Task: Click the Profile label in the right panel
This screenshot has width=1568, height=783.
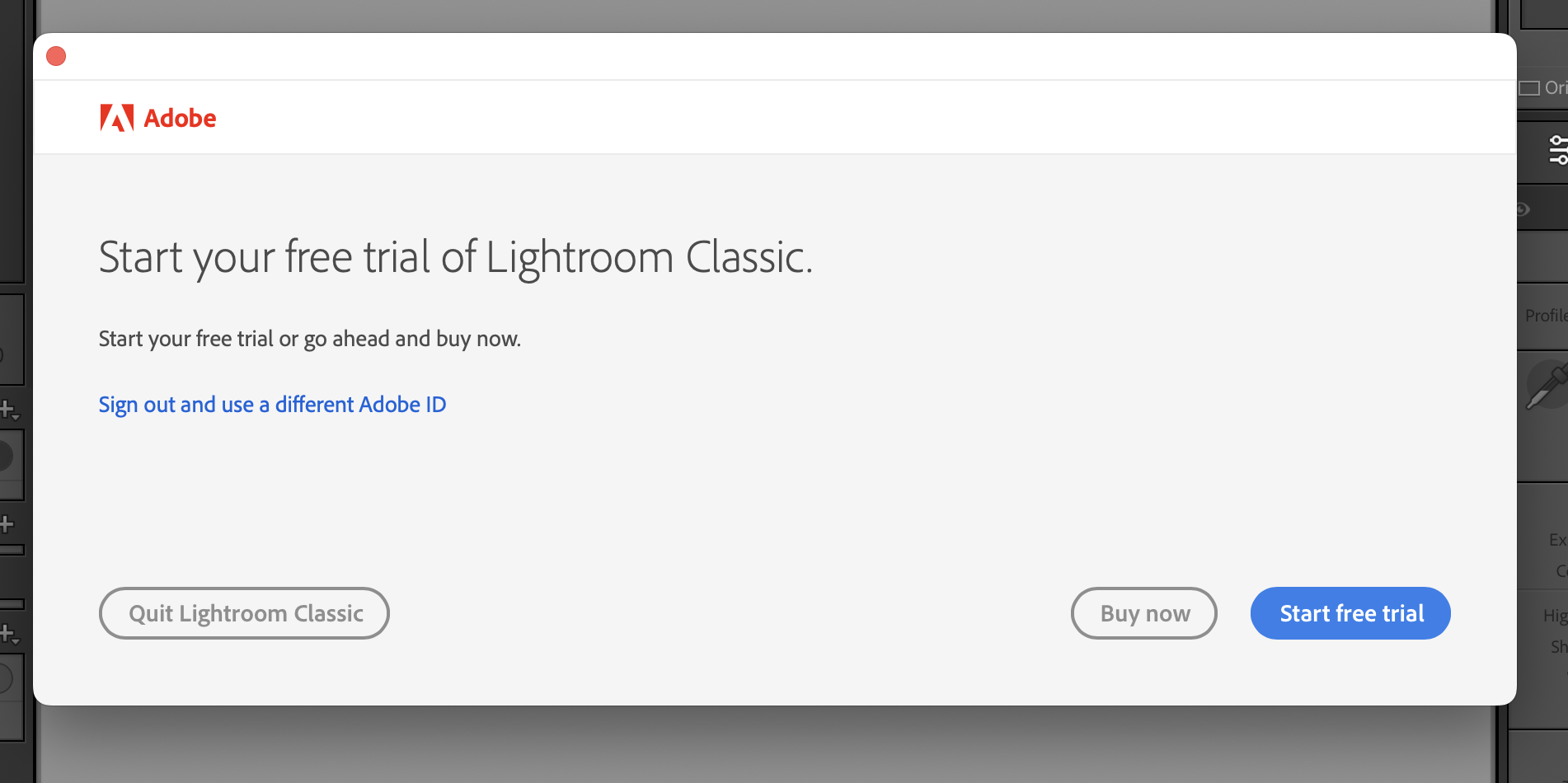Action: [1547, 316]
